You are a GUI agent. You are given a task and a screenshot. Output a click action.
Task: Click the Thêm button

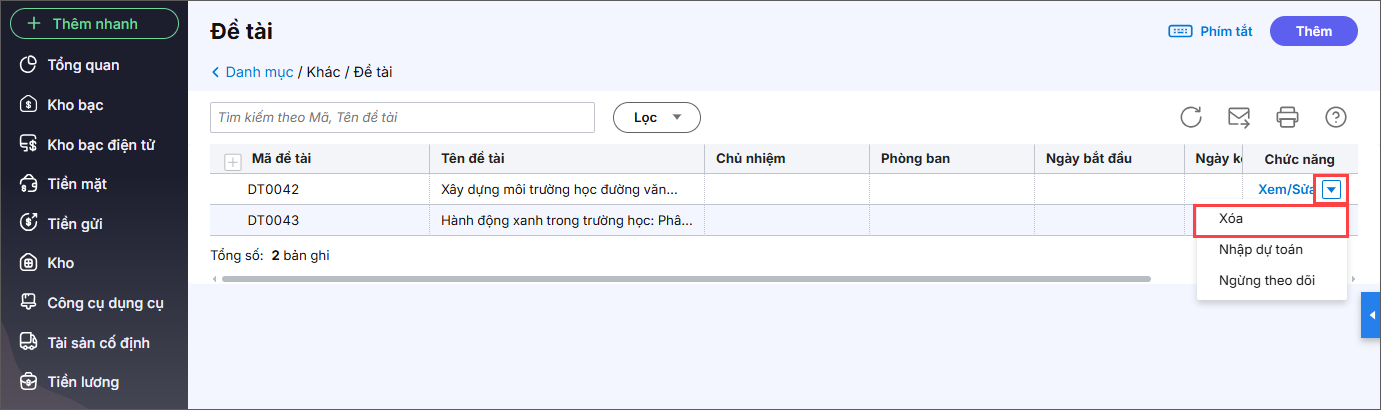click(x=1313, y=31)
